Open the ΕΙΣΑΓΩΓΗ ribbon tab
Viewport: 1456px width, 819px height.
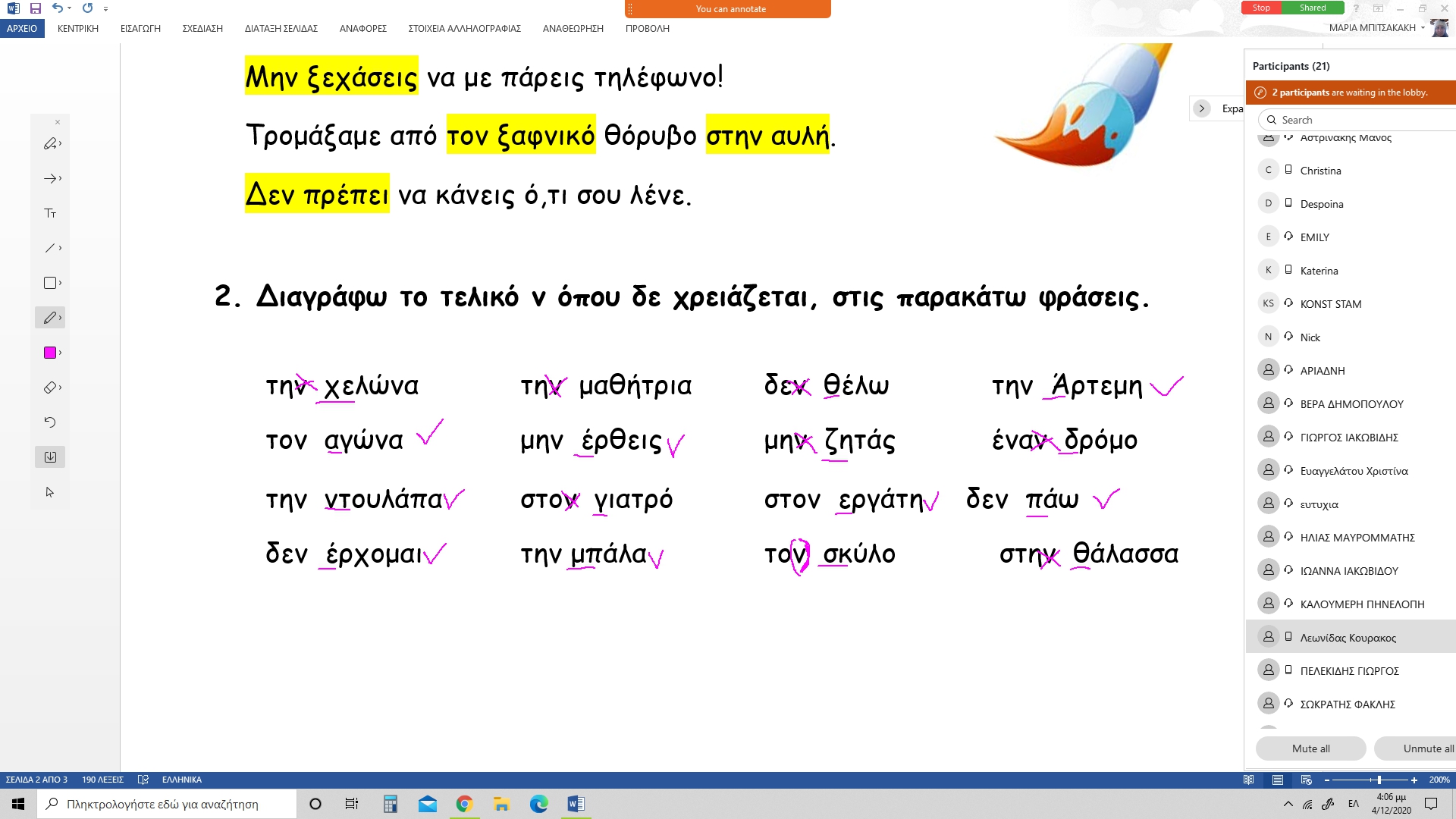tap(140, 28)
